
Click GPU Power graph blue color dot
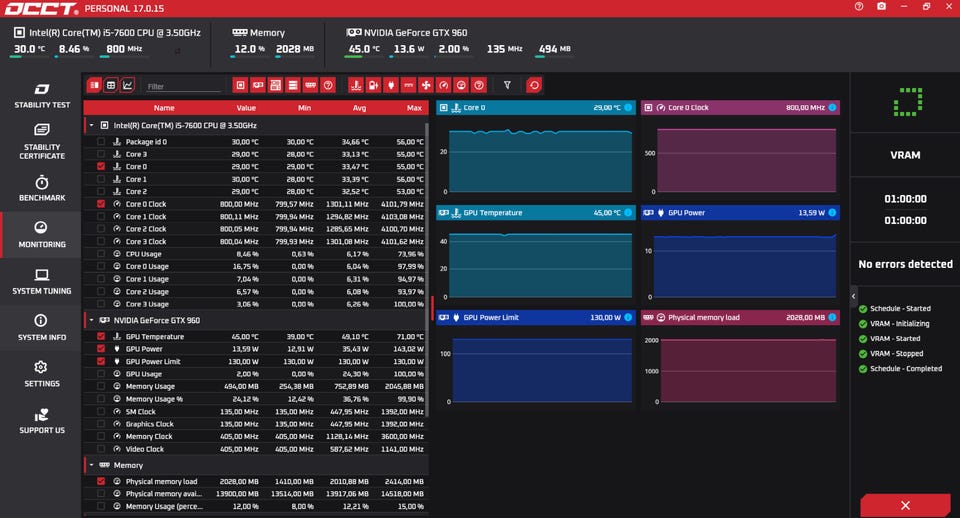click(x=832, y=213)
